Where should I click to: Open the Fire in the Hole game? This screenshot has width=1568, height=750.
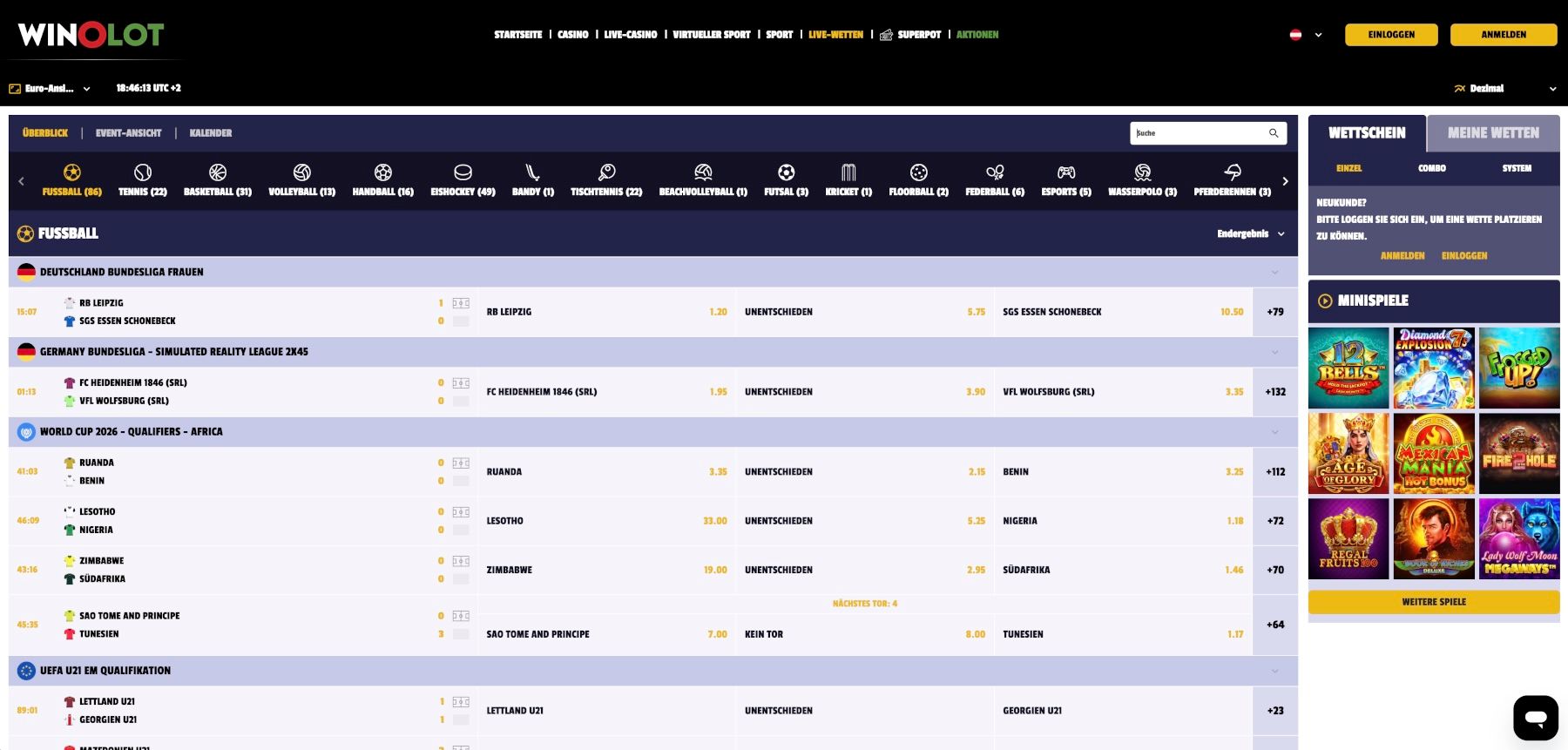pos(1519,454)
